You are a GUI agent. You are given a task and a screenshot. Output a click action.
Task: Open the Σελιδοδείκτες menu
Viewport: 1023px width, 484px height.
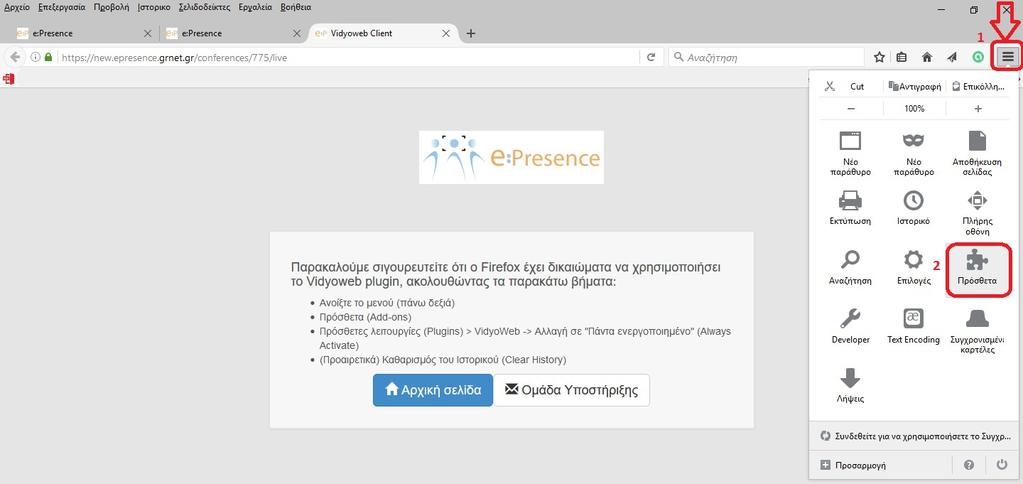coord(203,7)
